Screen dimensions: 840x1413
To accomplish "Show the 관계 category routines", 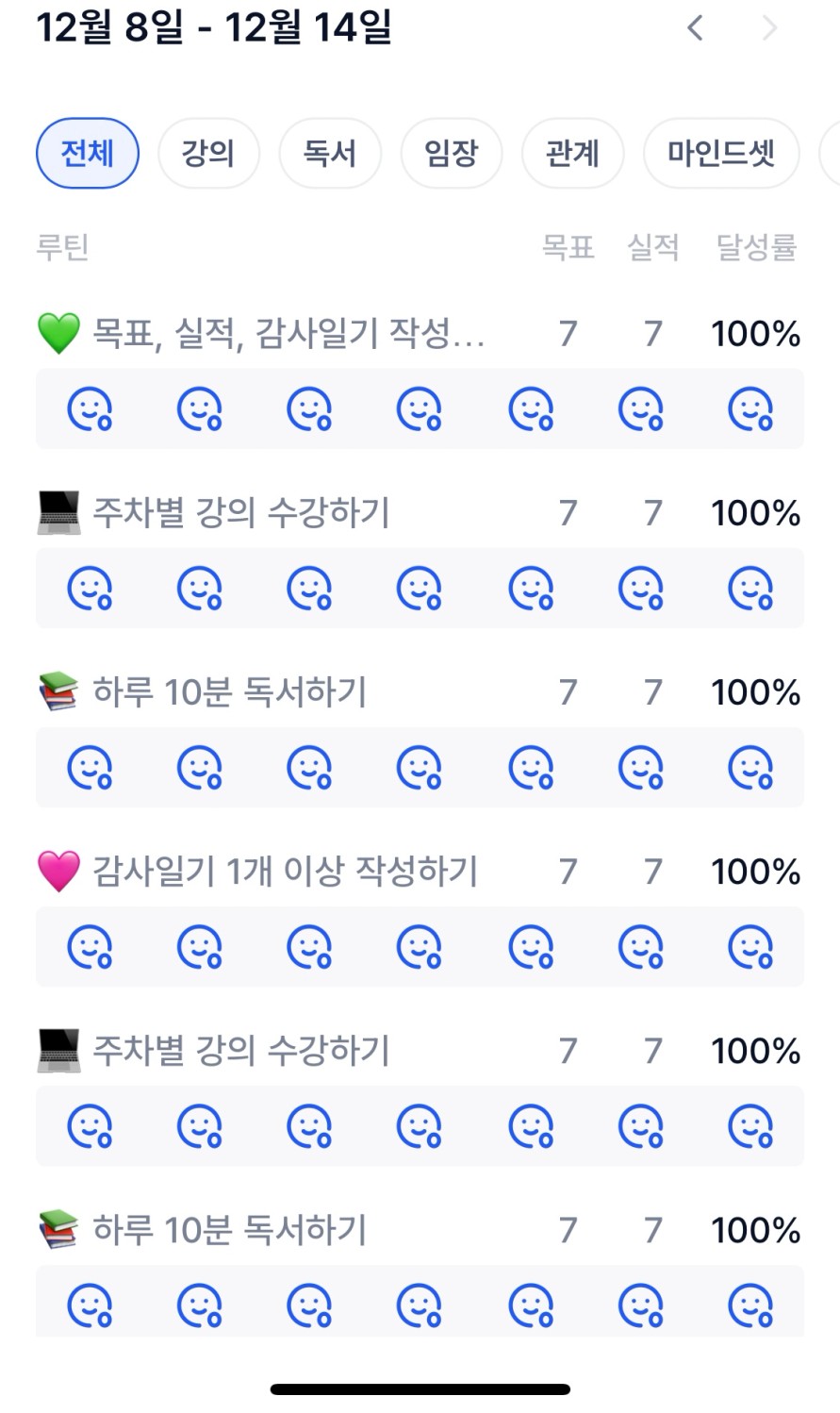I will (x=572, y=153).
